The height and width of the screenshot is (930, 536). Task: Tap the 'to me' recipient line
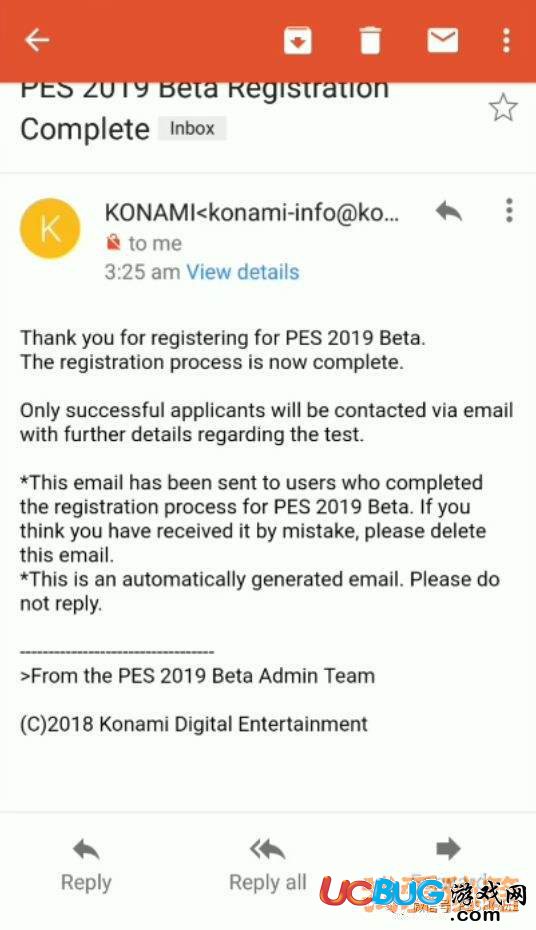click(155, 243)
